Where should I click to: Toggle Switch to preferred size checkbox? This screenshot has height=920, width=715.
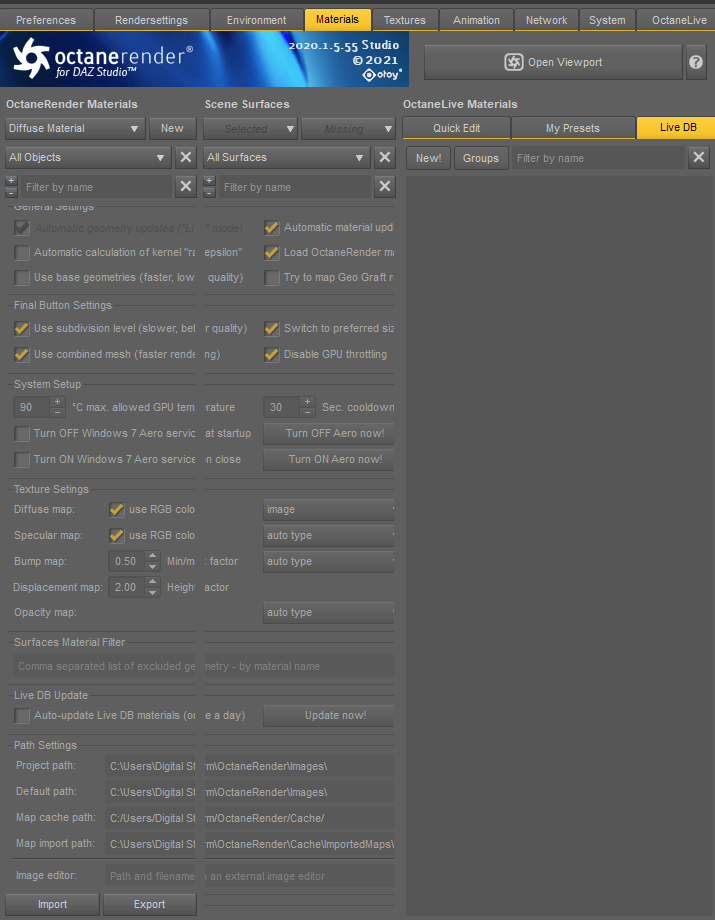[272, 329]
